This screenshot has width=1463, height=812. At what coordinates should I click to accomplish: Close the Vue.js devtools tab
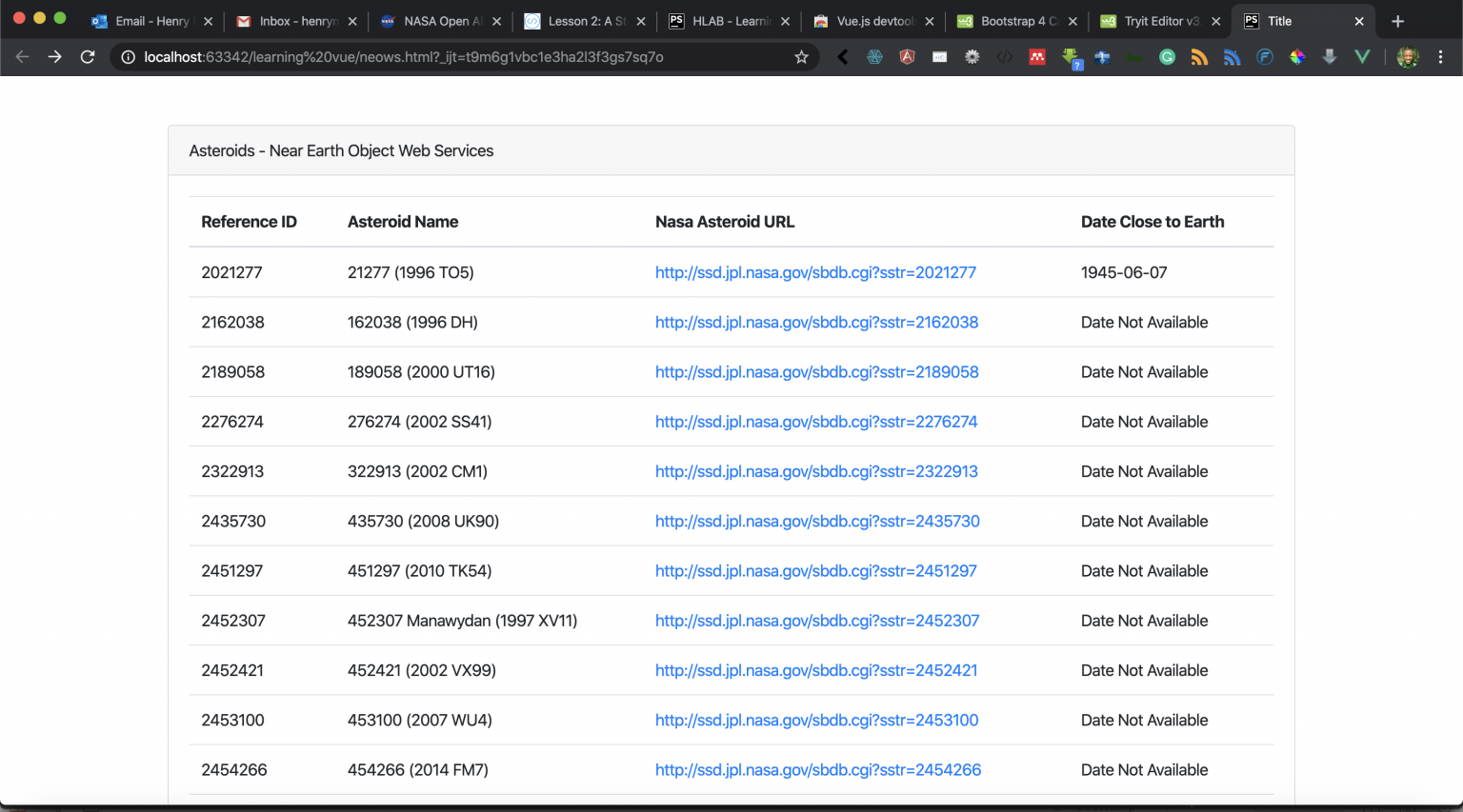[x=929, y=21]
